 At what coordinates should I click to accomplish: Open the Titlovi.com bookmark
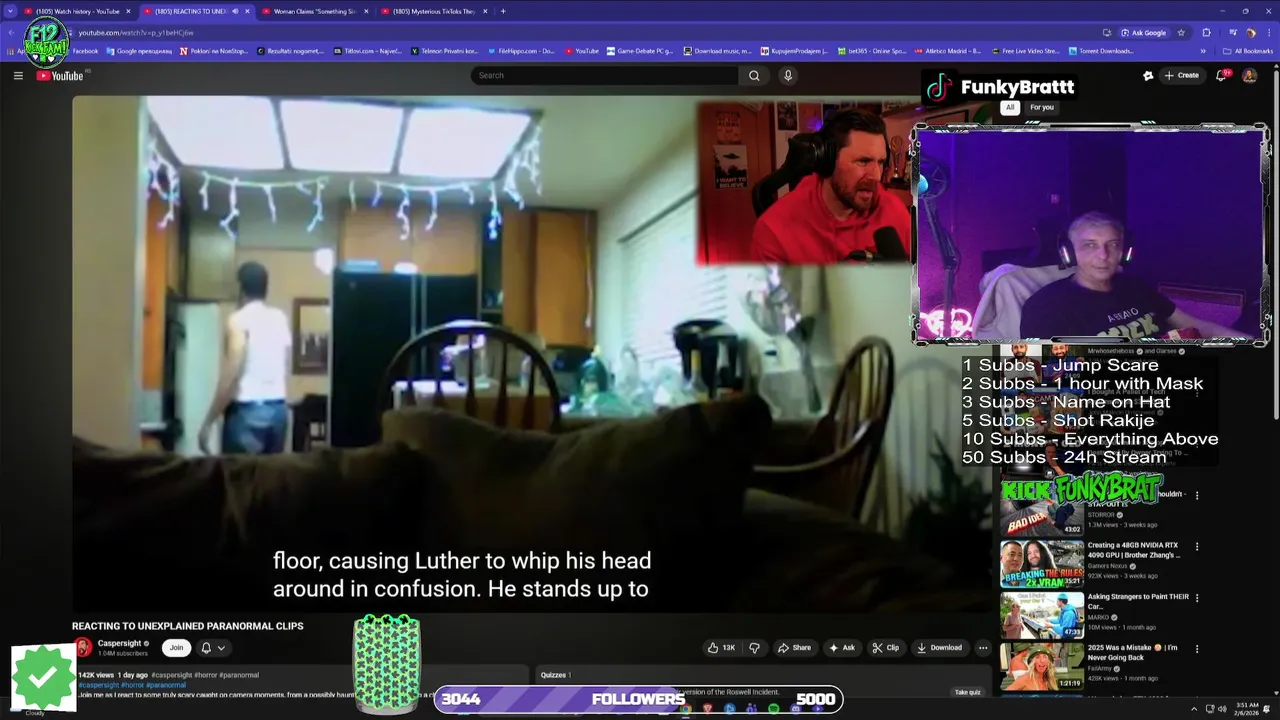pyautogui.click(x=370, y=51)
